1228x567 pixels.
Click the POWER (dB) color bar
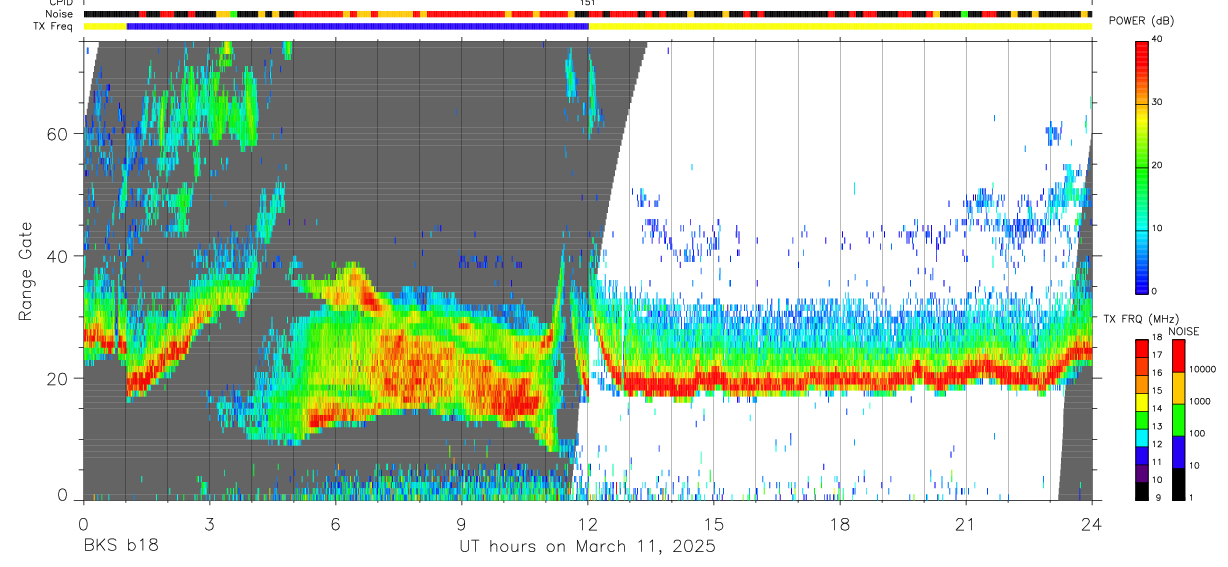click(x=1141, y=165)
